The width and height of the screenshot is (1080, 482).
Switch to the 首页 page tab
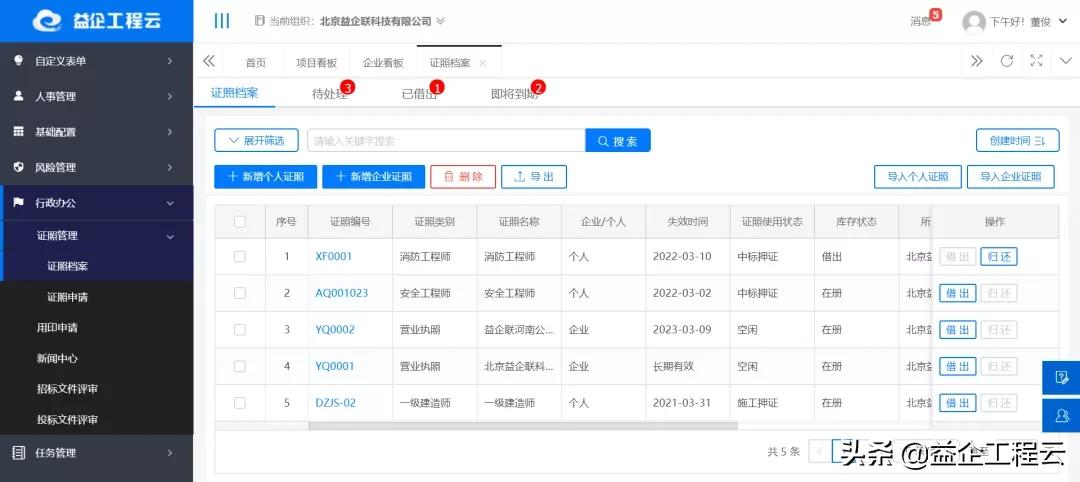point(256,63)
